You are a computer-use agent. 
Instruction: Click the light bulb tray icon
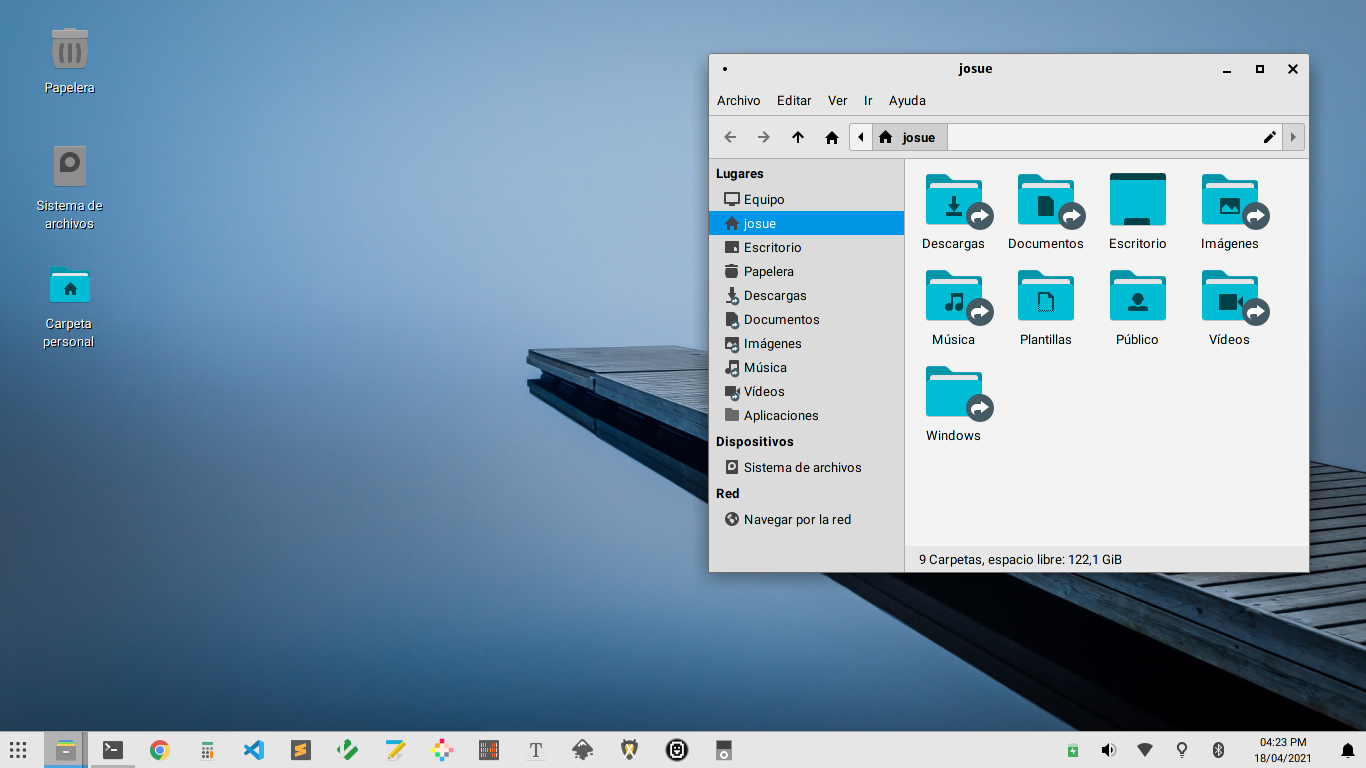(1181, 750)
